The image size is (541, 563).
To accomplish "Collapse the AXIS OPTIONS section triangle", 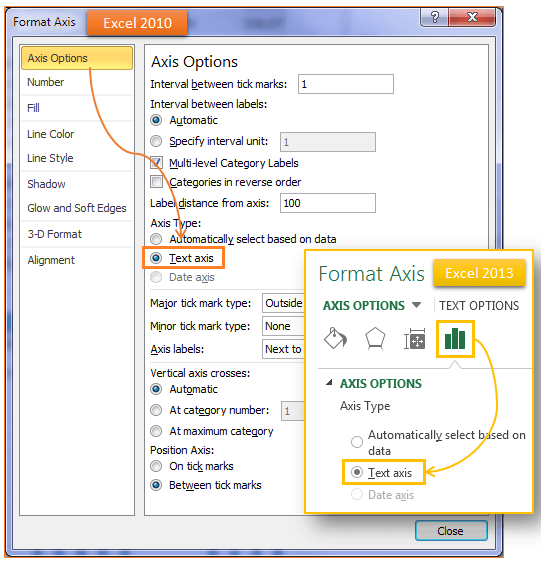I will pos(329,383).
